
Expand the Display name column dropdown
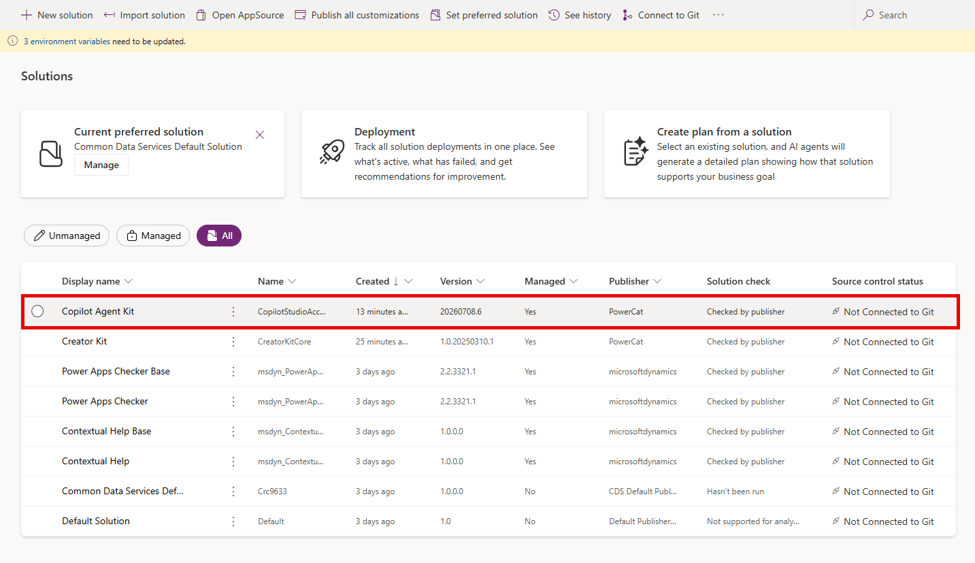(128, 281)
